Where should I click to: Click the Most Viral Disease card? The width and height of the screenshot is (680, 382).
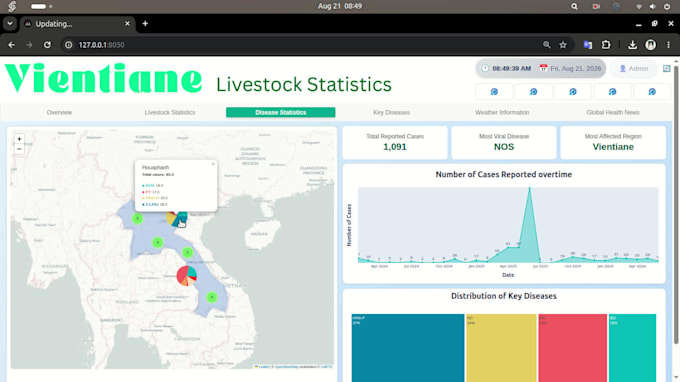(x=504, y=143)
